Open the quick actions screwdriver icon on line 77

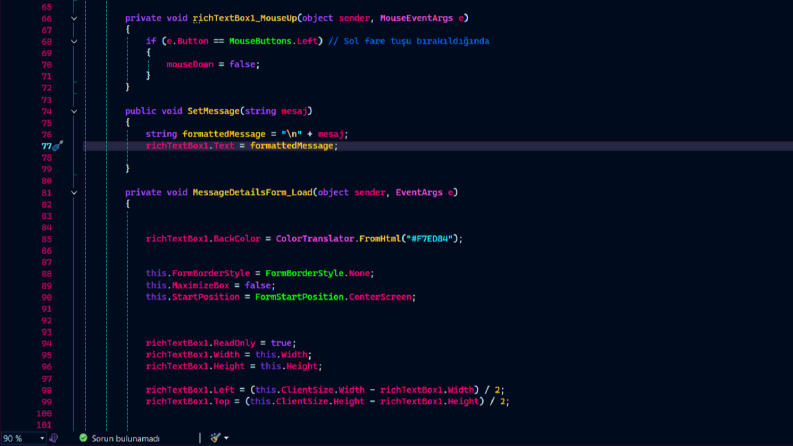tap(58, 146)
